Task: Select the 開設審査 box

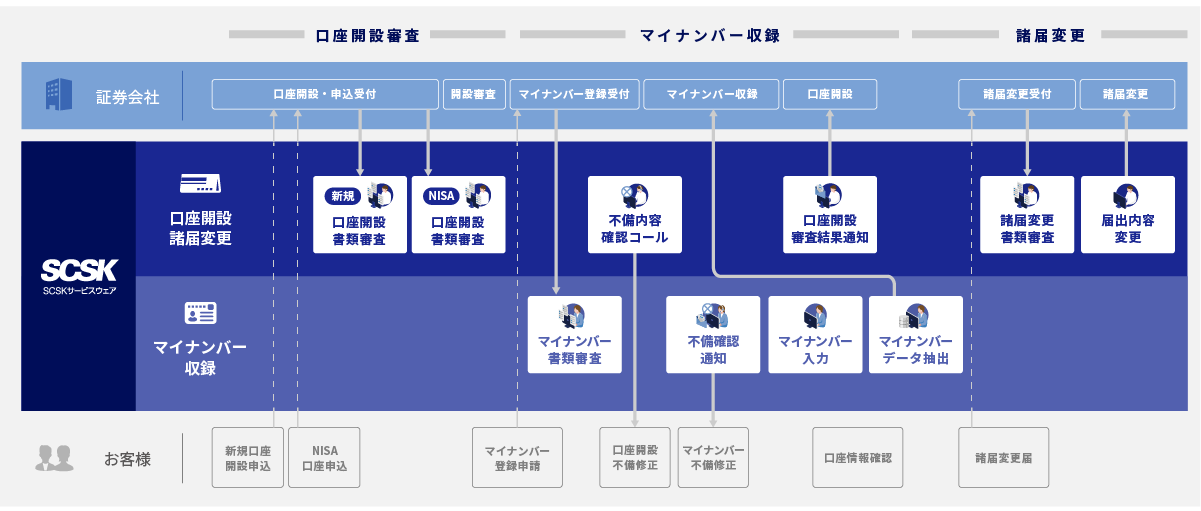Action: click(474, 95)
